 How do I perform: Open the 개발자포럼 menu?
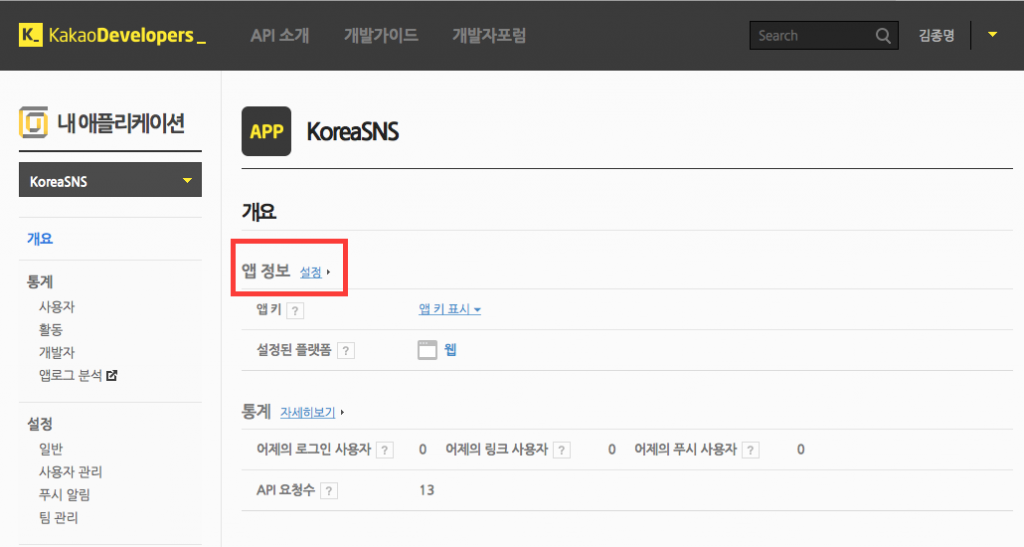click(x=489, y=35)
